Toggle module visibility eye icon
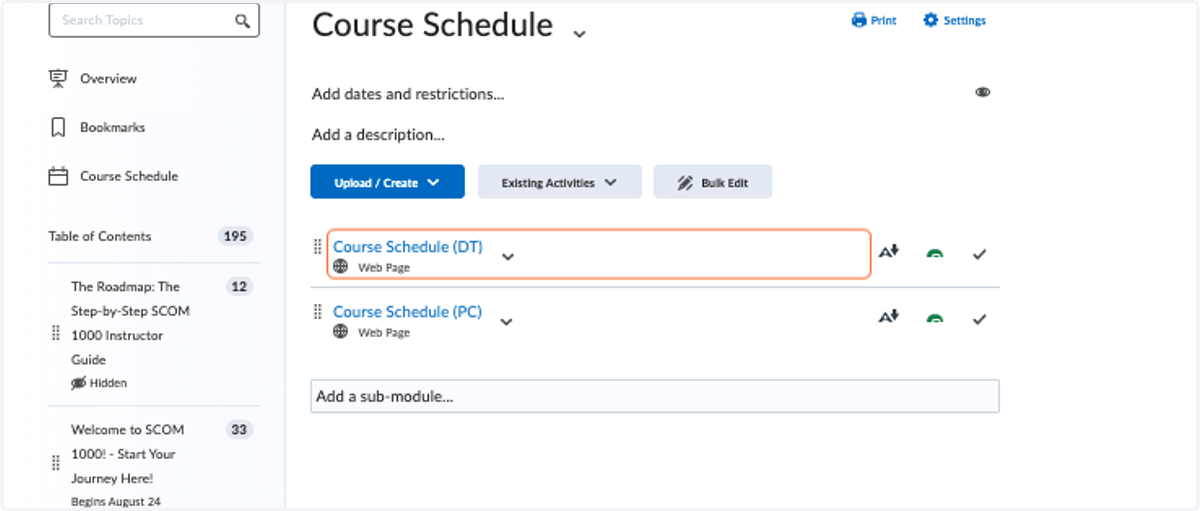The height and width of the screenshot is (511, 1200). pyautogui.click(x=983, y=92)
